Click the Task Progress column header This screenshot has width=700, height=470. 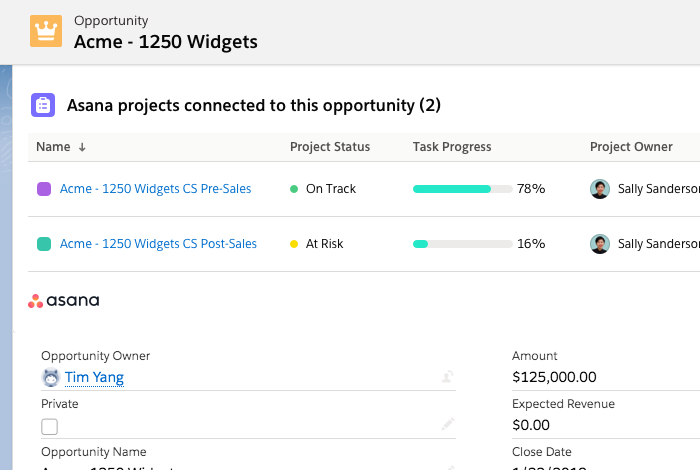tap(452, 147)
